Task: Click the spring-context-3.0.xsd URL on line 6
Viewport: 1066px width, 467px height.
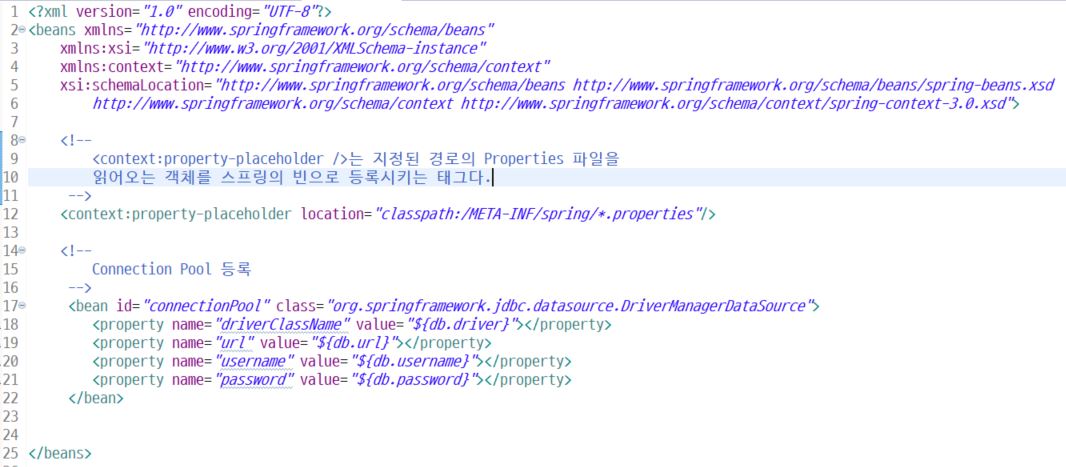Action: [x=736, y=104]
